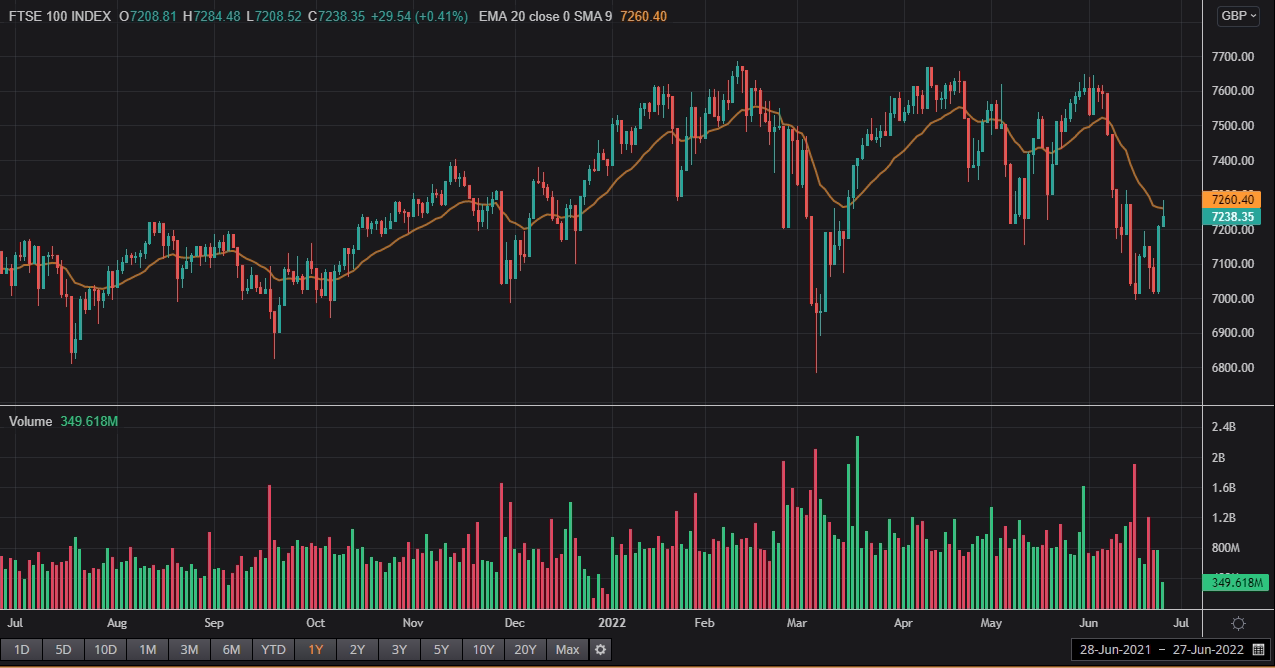Click the 28-Jun-2021 – 27-Jun-2022 date range field
Screen dimensions: 1275x668
tap(1171, 650)
